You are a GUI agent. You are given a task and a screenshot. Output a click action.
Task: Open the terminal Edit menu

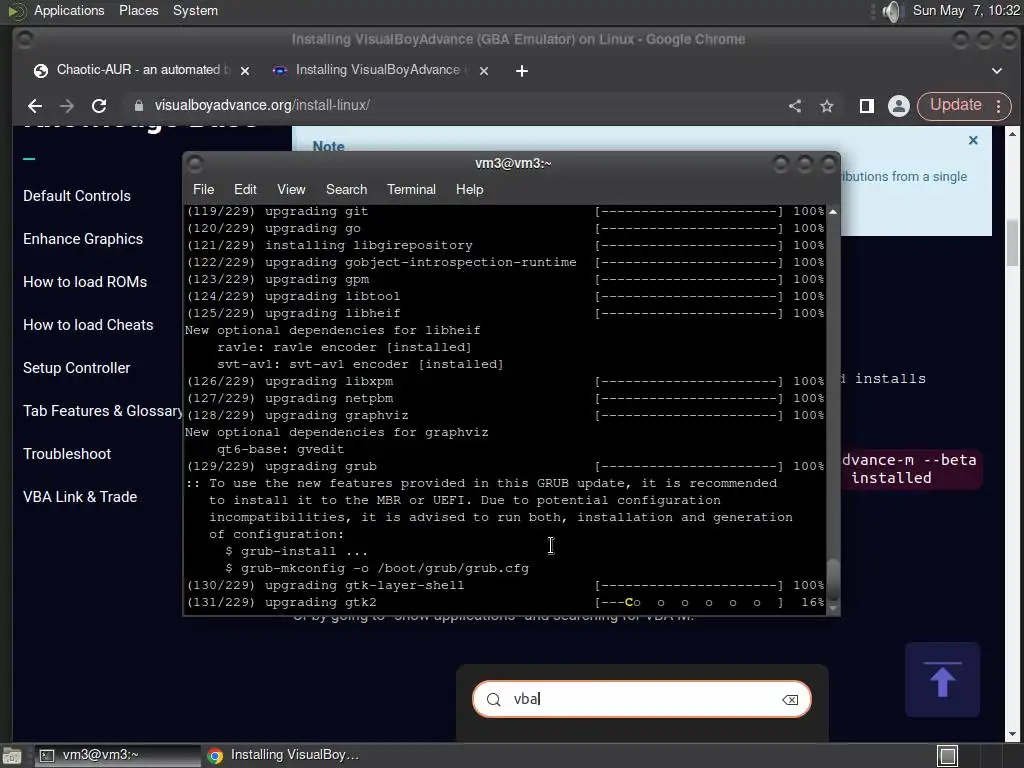(x=245, y=189)
